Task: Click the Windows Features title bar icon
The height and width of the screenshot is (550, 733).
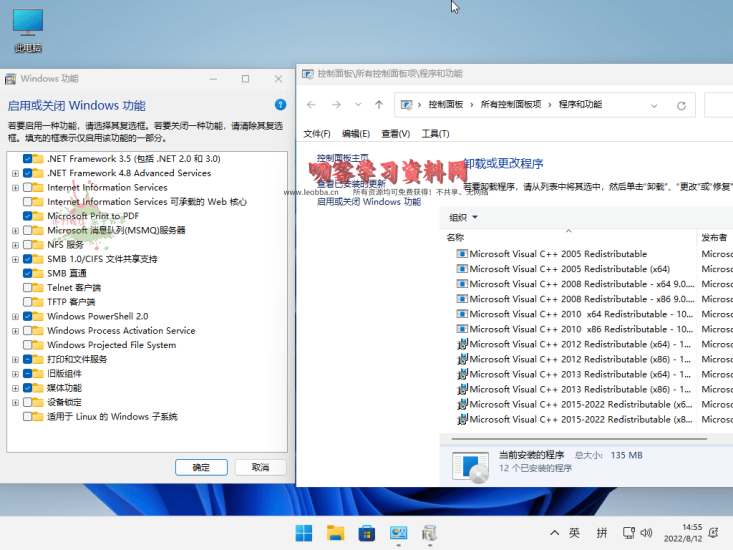Action: click(x=10, y=79)
